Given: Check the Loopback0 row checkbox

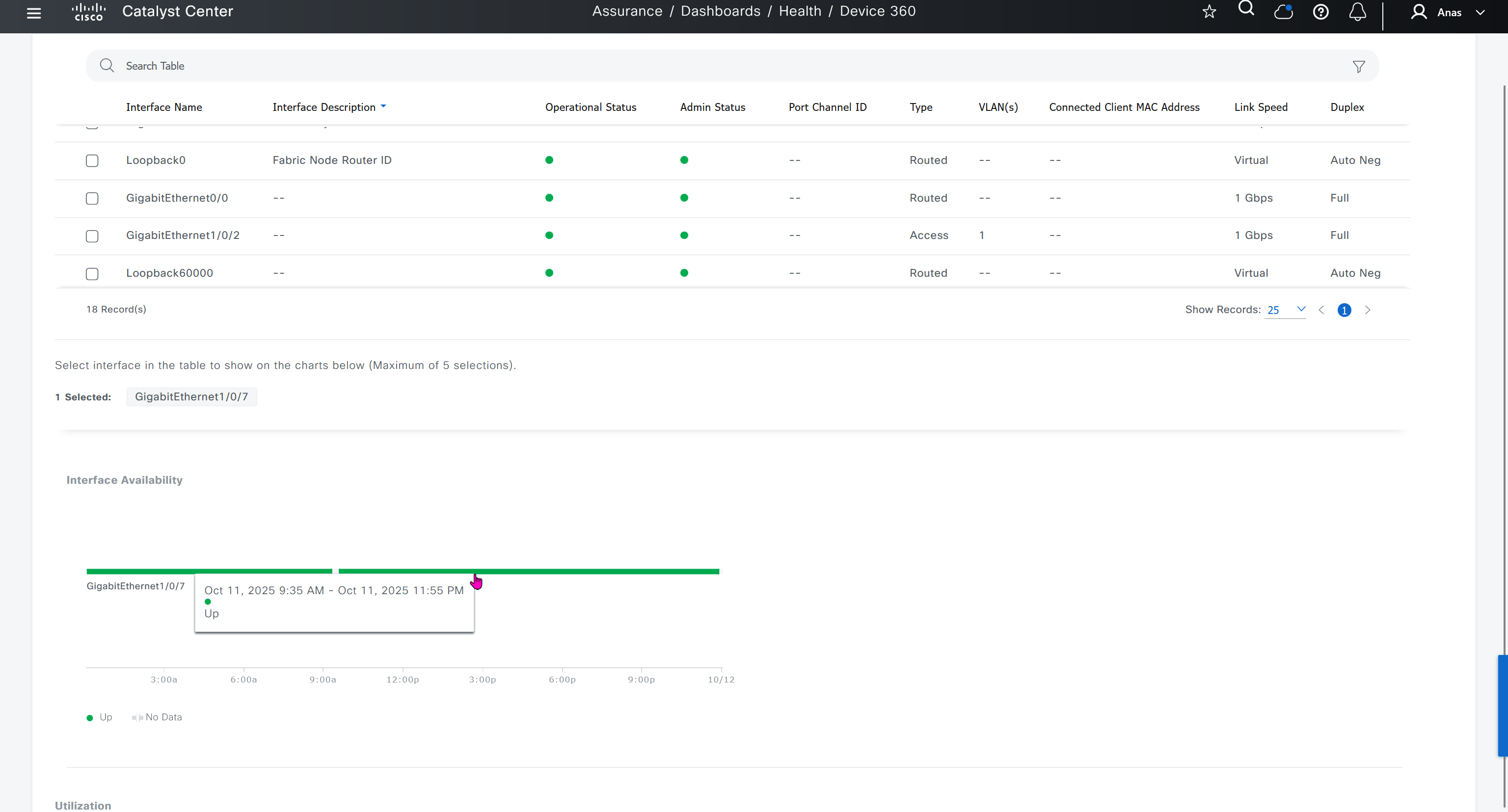Looking at the screenshot, I should 92,160.
